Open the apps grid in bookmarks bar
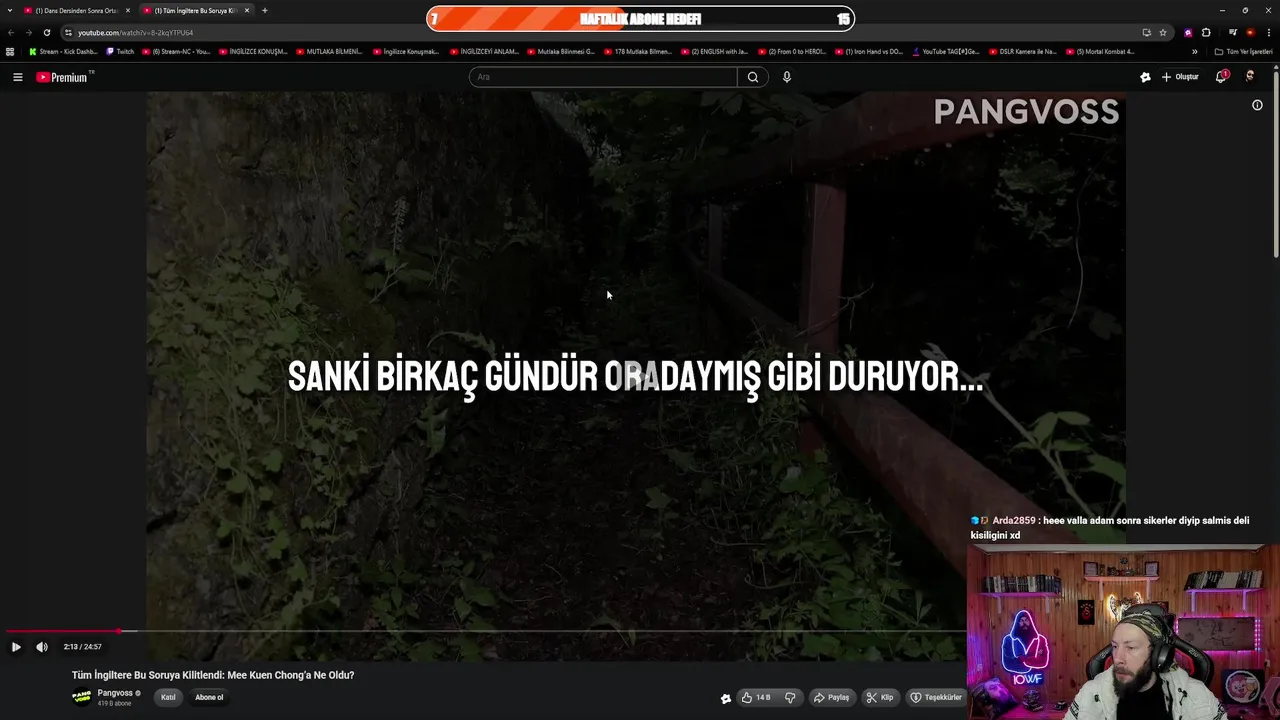Viewport: 1280px width, 720px height. coord(10,51)
